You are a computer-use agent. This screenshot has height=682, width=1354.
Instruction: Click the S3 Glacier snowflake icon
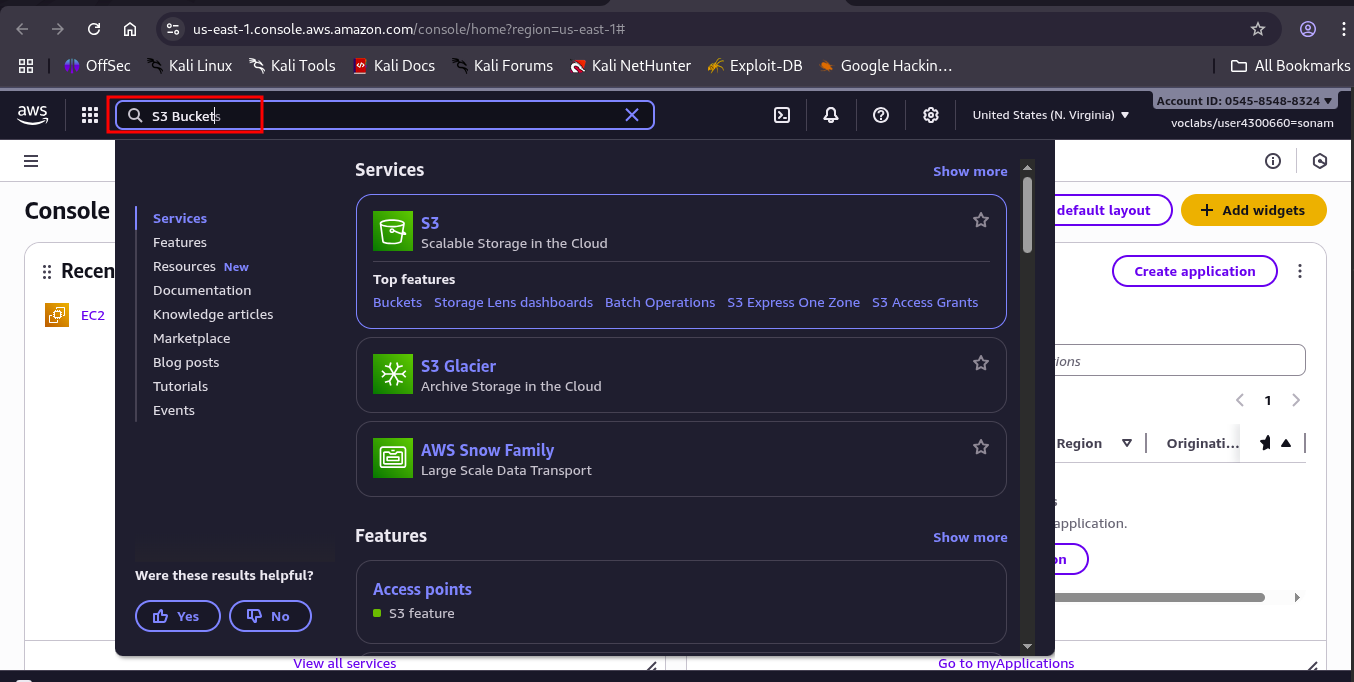[392, 374]
